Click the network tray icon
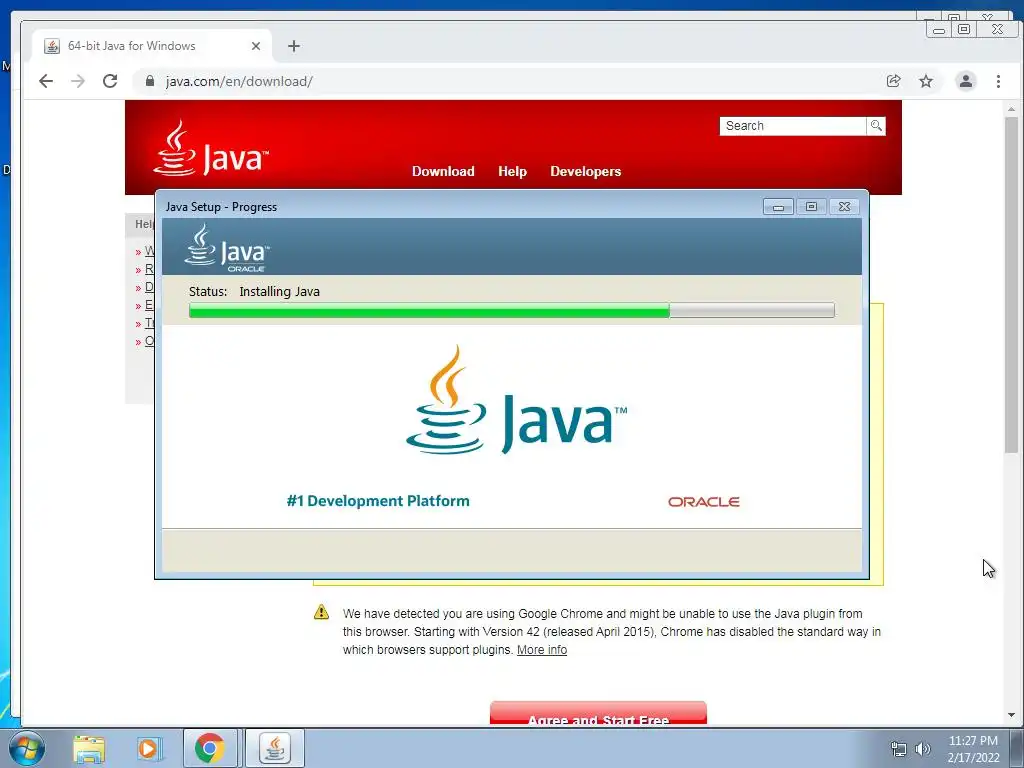Screen dimensions: 1024x768 click(899, 749)
